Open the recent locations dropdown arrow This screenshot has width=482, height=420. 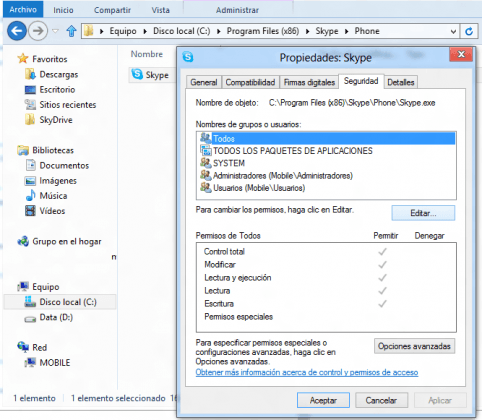tap(55, 31)
